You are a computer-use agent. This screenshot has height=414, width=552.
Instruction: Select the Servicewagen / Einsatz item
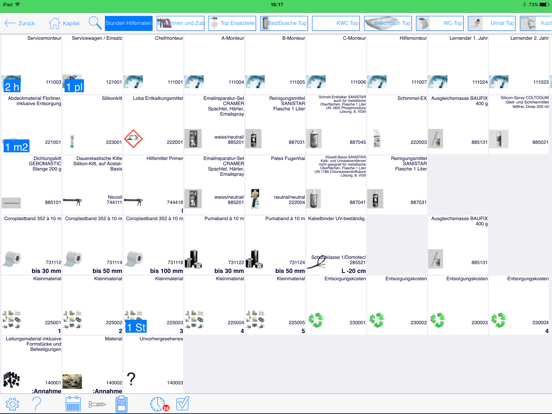92,64
